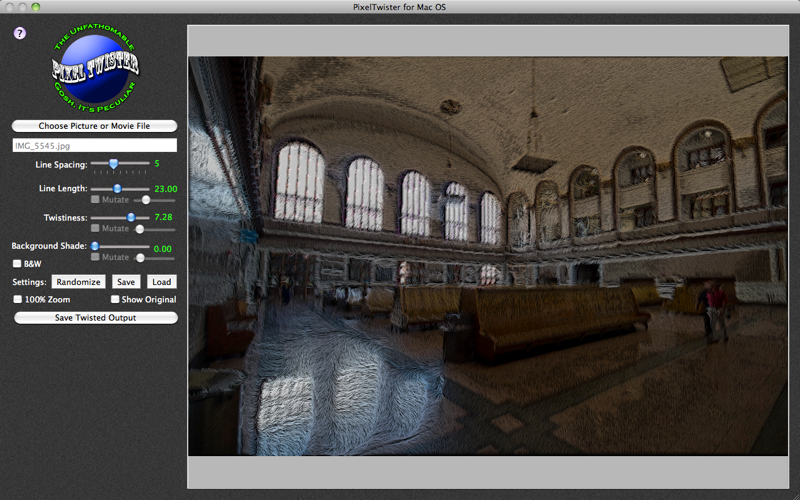
Task: Click the twisted train station preview image
Action: coord(488,256)
